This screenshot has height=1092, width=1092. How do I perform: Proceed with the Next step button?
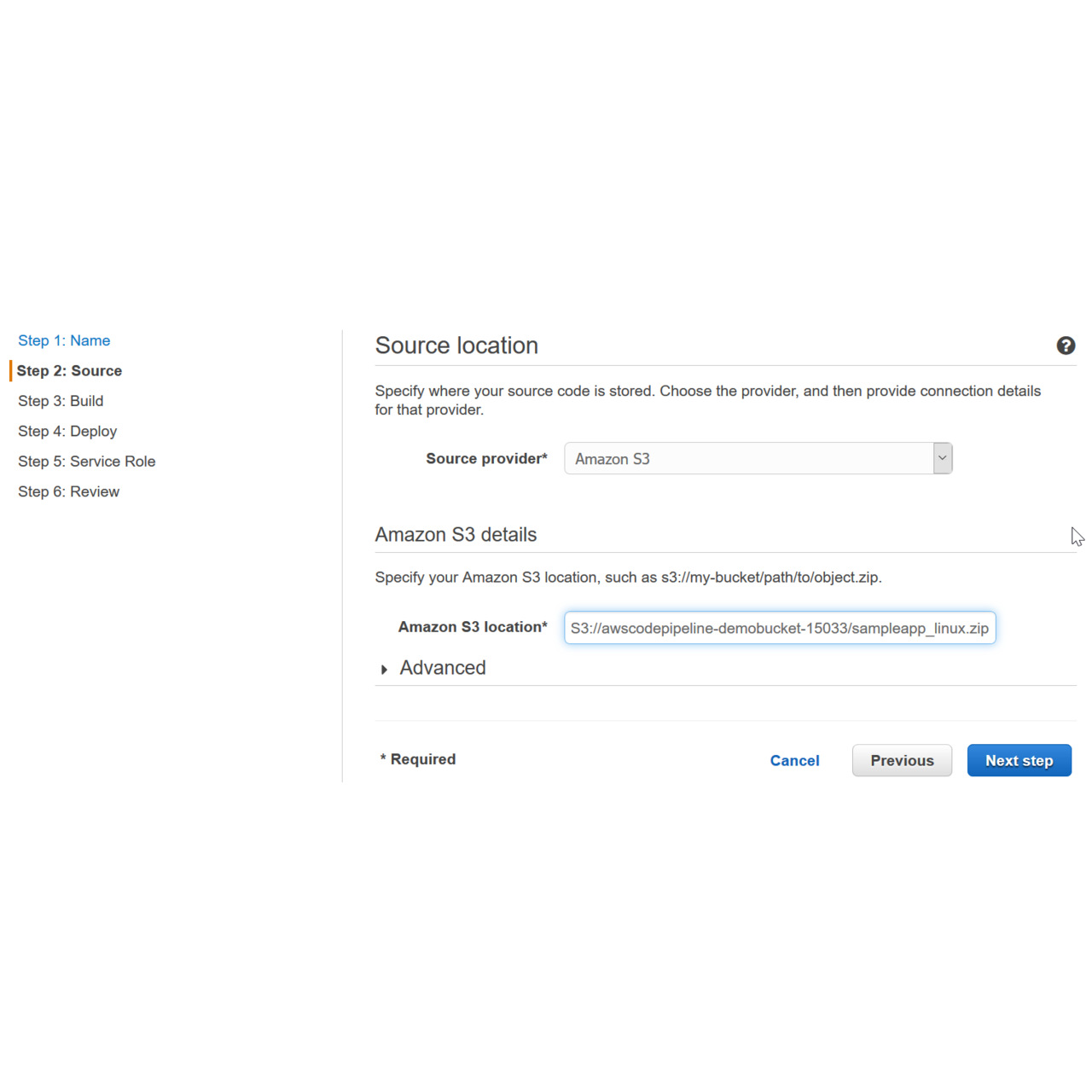(x=1019, y=761)
